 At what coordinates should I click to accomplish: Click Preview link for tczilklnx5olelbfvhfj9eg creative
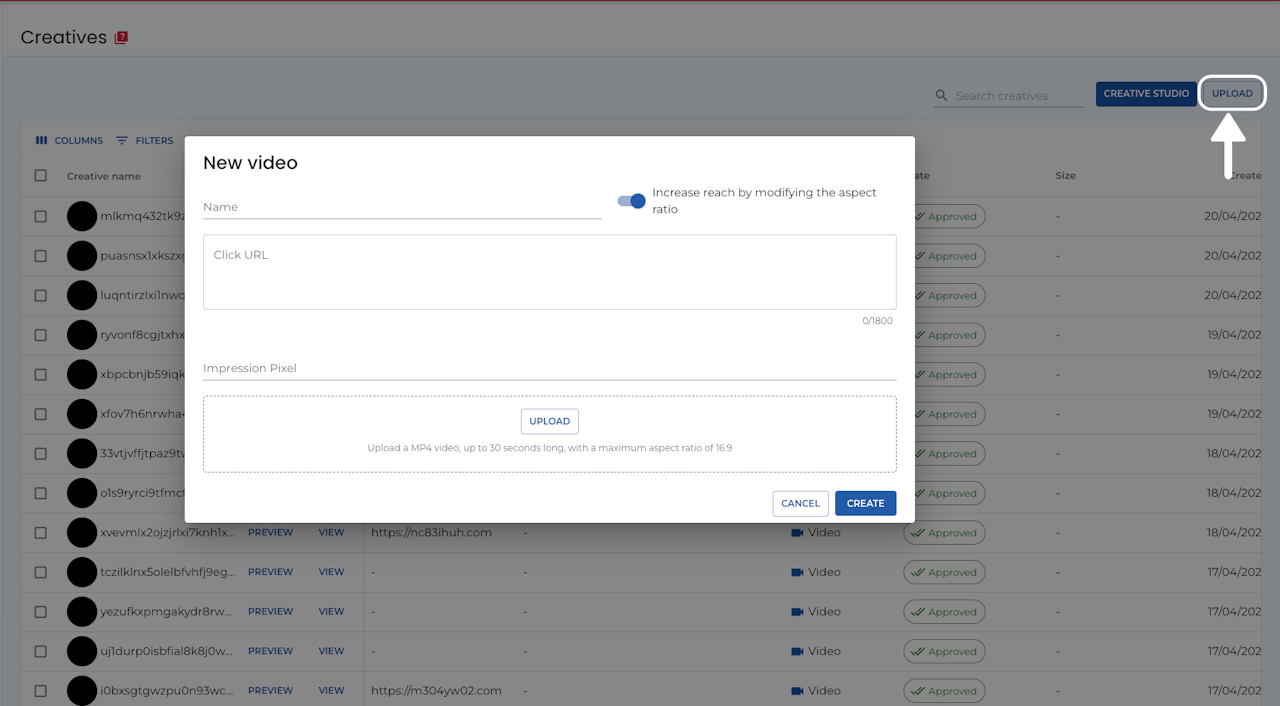[x=270, y=572]
